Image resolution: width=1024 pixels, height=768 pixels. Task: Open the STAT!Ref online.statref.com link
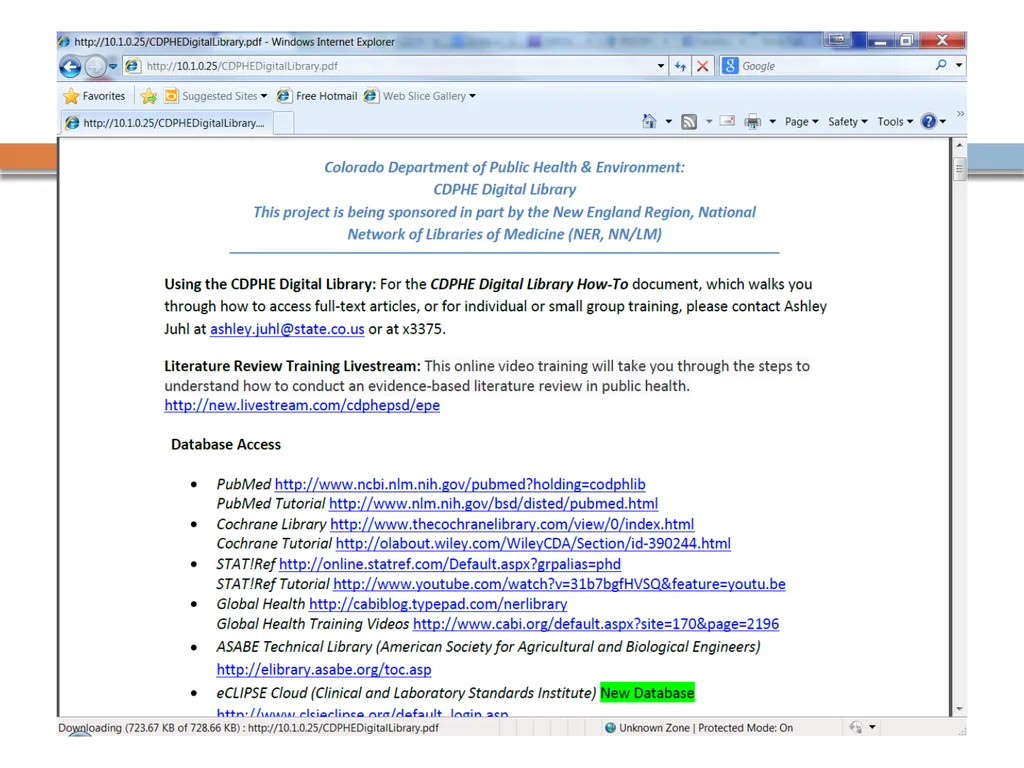coord(450,564)
